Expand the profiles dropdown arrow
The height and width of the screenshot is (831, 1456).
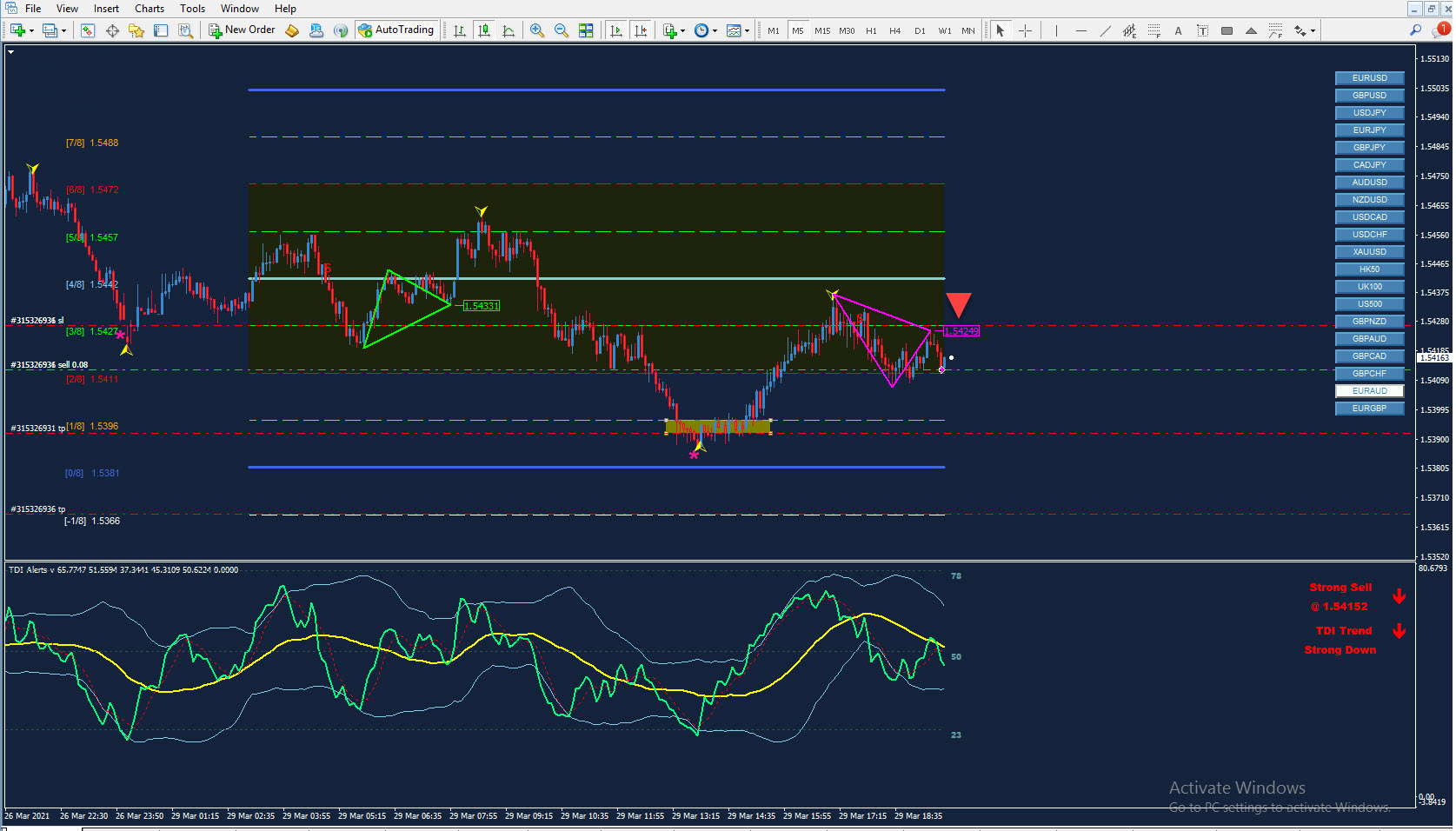point(63,31)
